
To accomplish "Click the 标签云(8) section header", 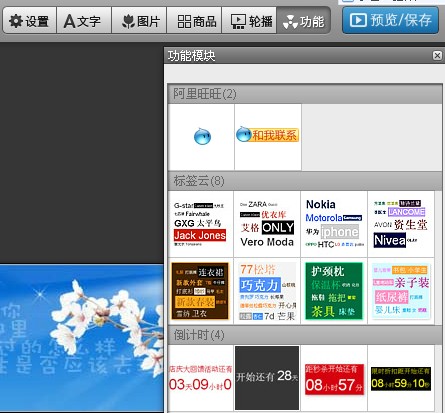I will pyautogui.click(x=305, y=181).
